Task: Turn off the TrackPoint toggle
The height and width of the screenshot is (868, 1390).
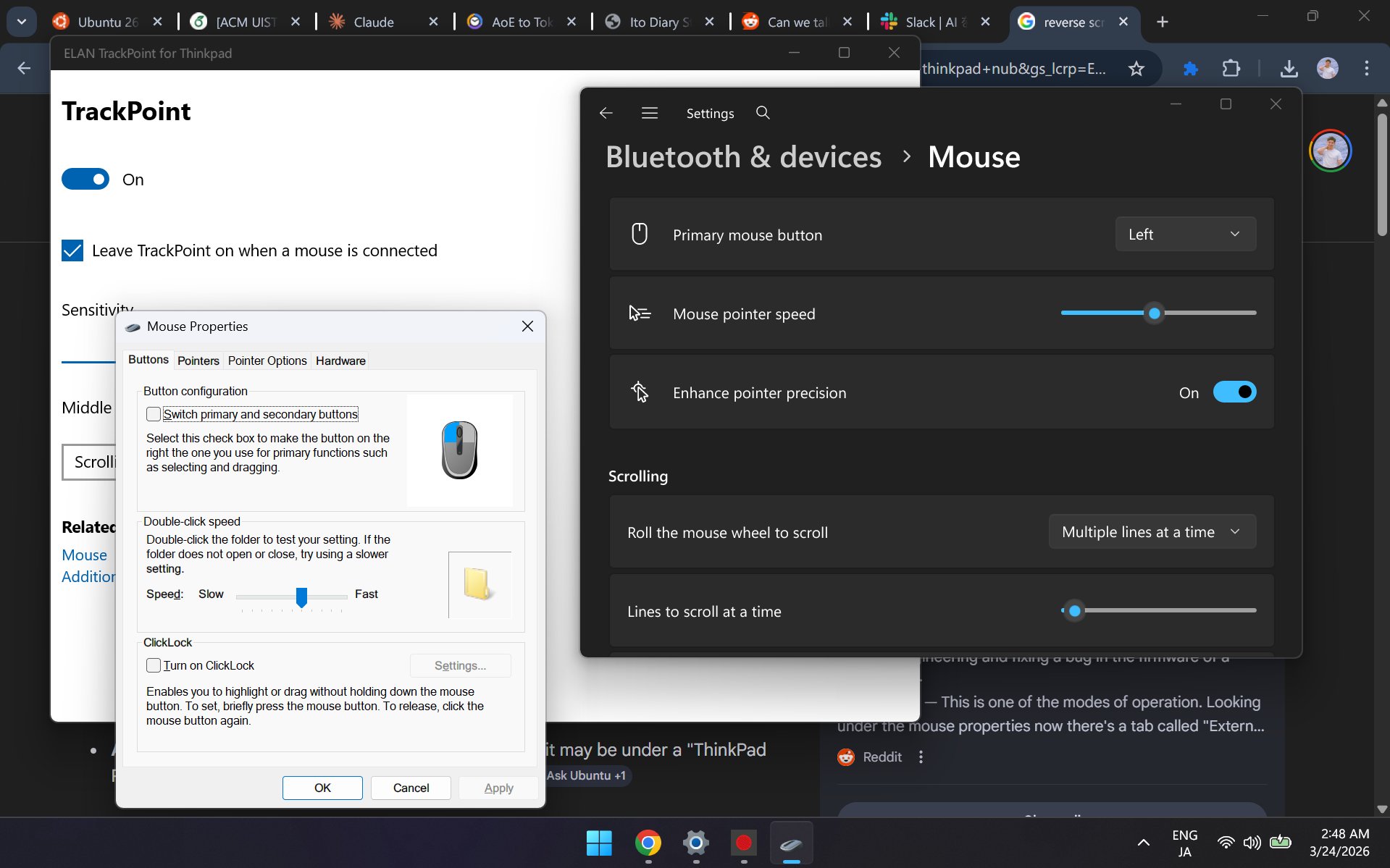Action: pyautogui.click(x=85, y=179)
